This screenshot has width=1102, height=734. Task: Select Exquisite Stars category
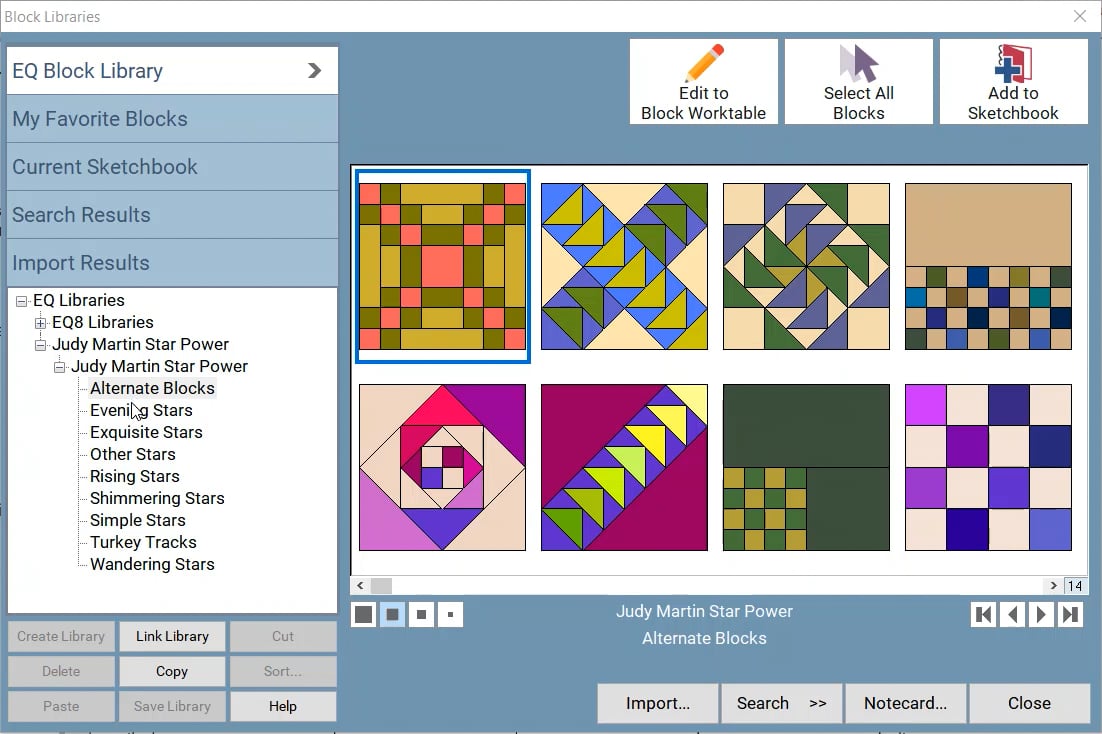click(x=145, y=432)
